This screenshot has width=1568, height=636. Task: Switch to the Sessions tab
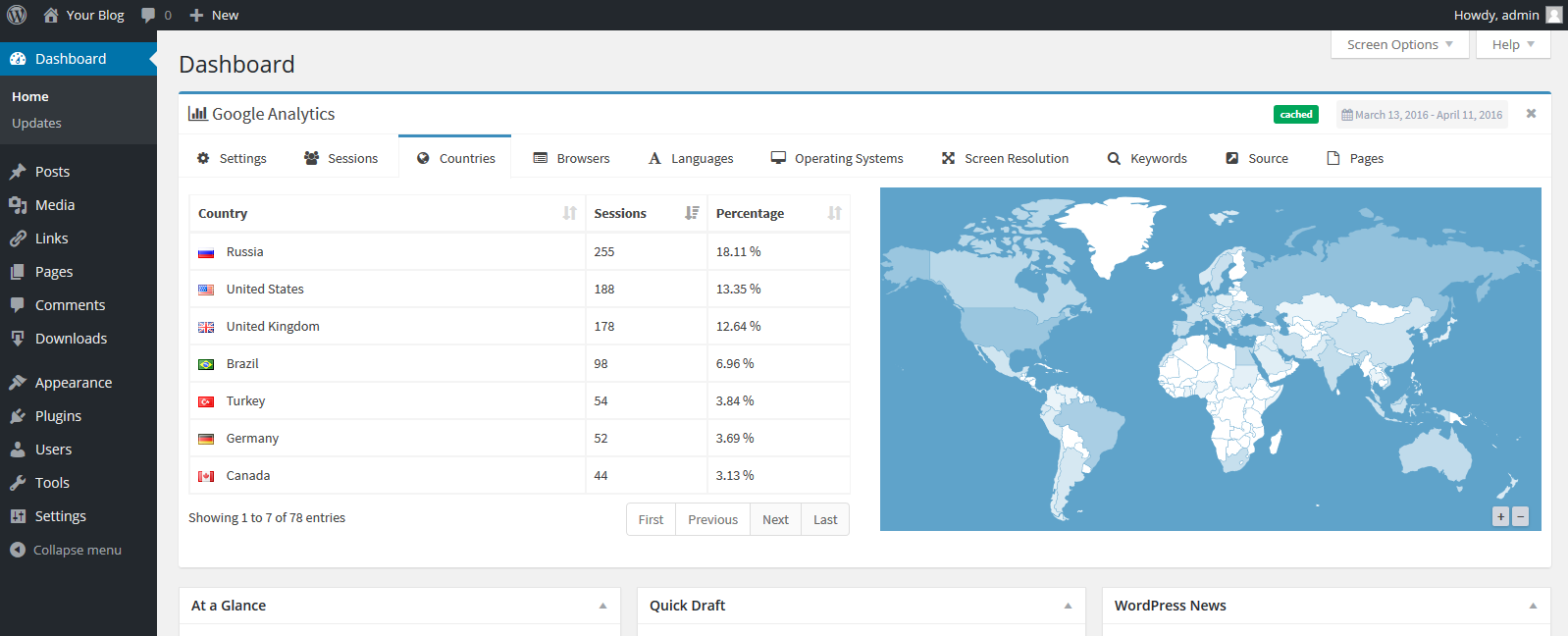coord(340,158)
